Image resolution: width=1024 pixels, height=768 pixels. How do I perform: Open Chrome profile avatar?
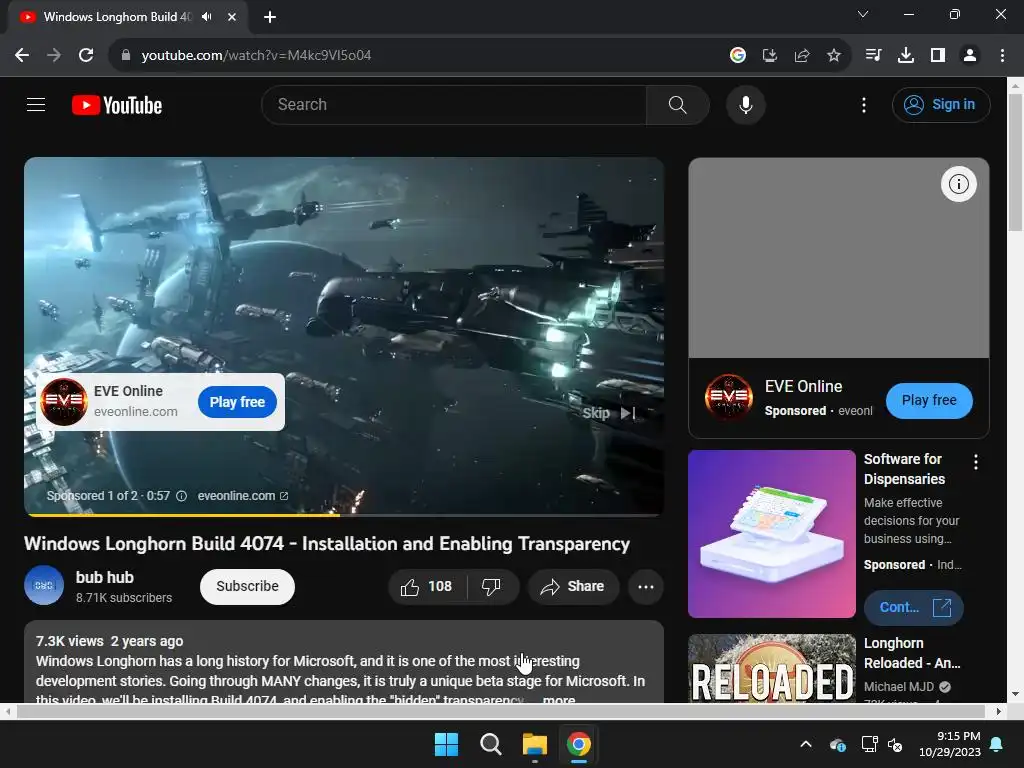970,55
